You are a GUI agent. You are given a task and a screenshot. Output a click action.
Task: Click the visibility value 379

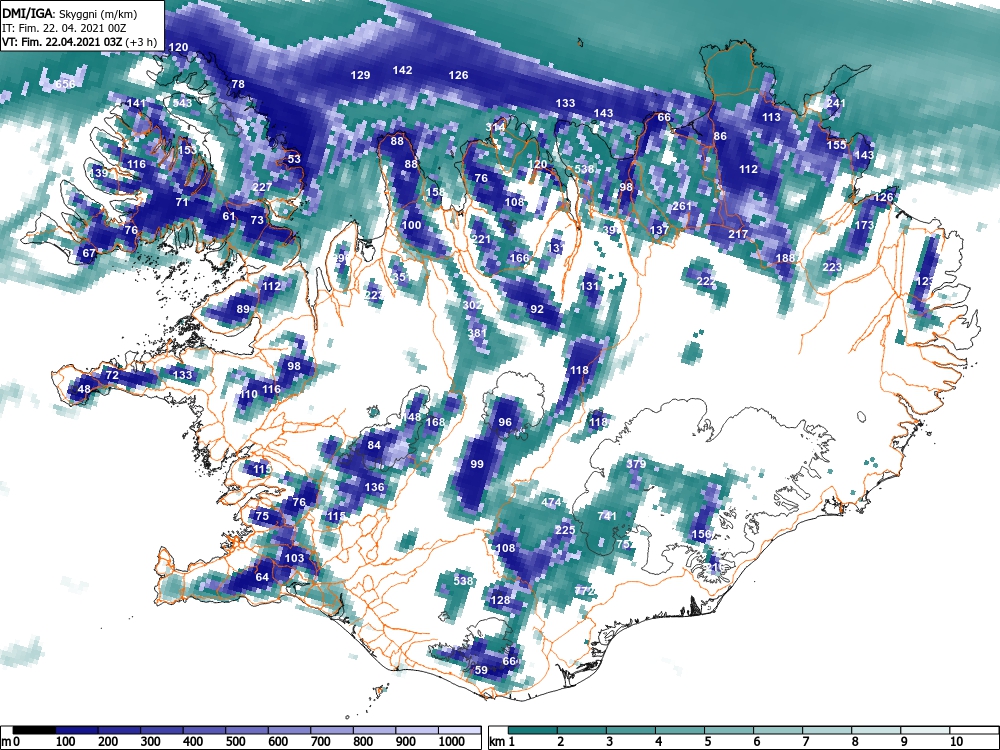(636, 464)
